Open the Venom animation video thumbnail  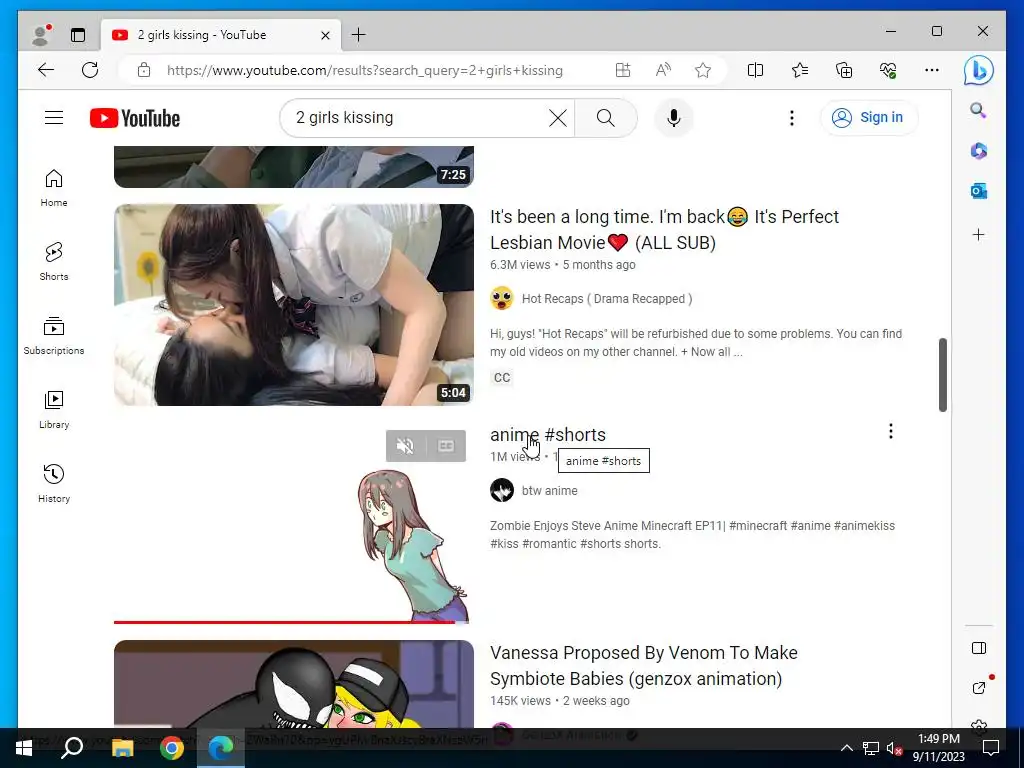coord(294,684)
